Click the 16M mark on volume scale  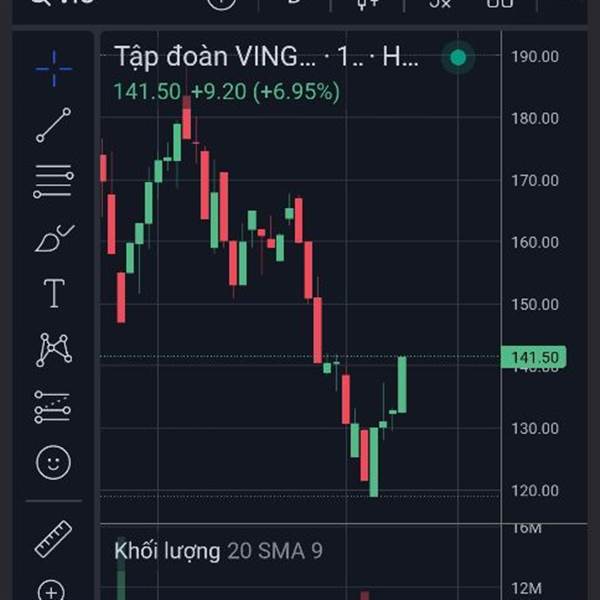[527, 528]
